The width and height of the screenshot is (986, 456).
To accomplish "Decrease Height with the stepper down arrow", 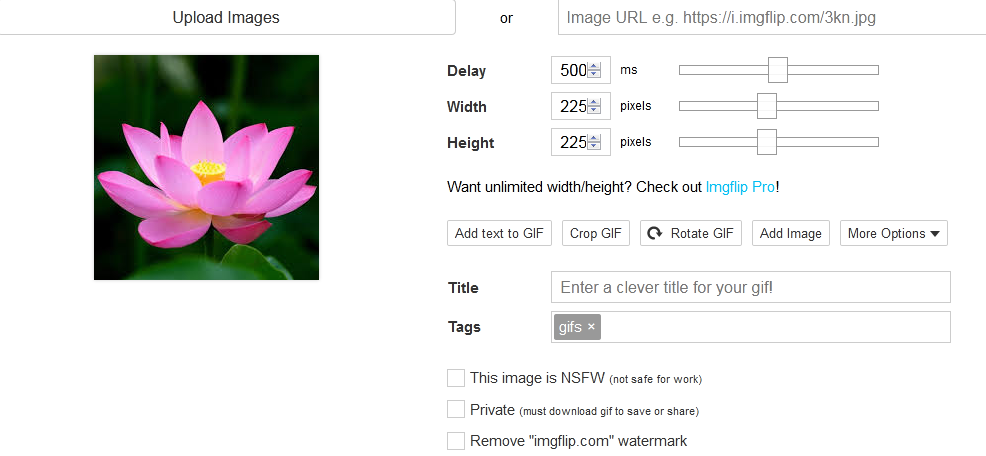I will (594, 146).
